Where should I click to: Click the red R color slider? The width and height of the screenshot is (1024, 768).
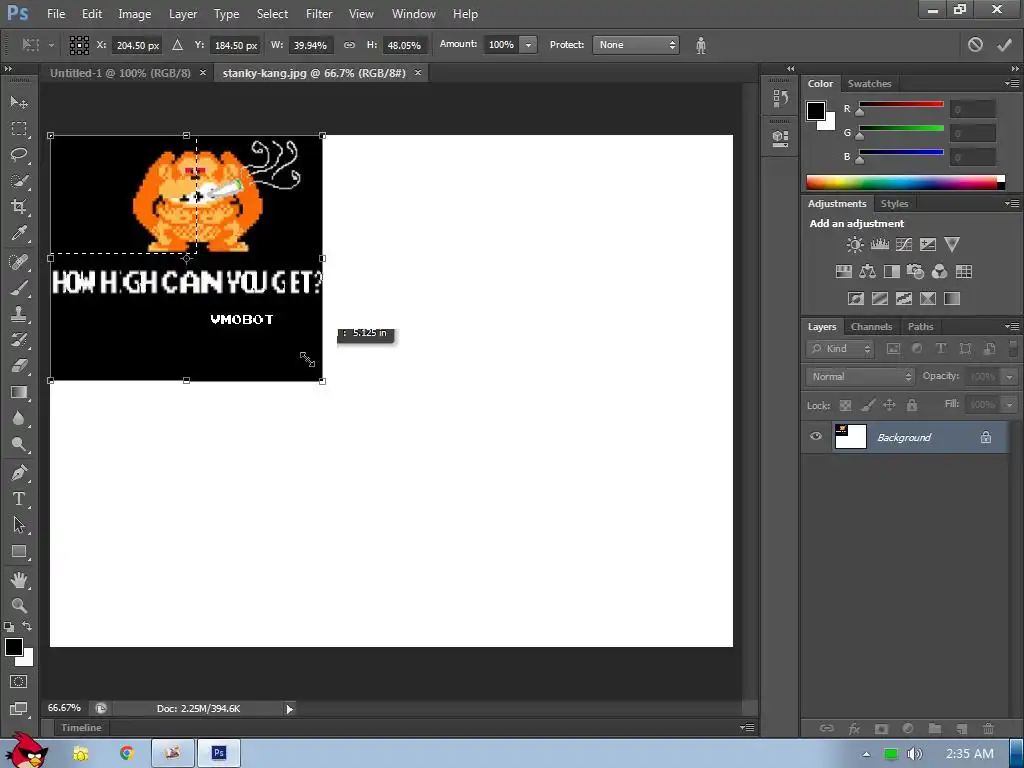click(x=901, y=104)
